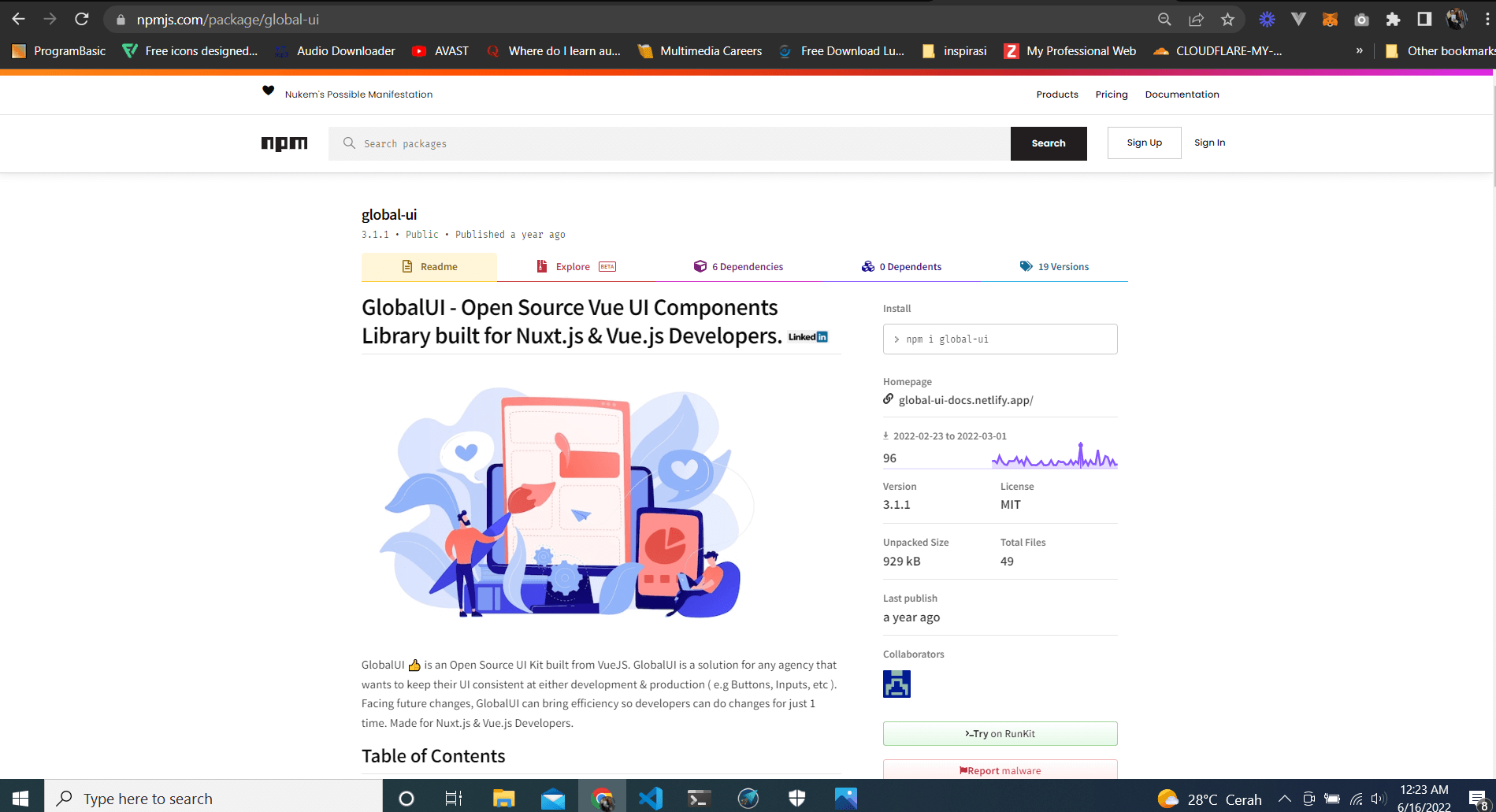The image size is (1496, 812).
Task: Click the npm logo
Action: [x=284, y=143]
